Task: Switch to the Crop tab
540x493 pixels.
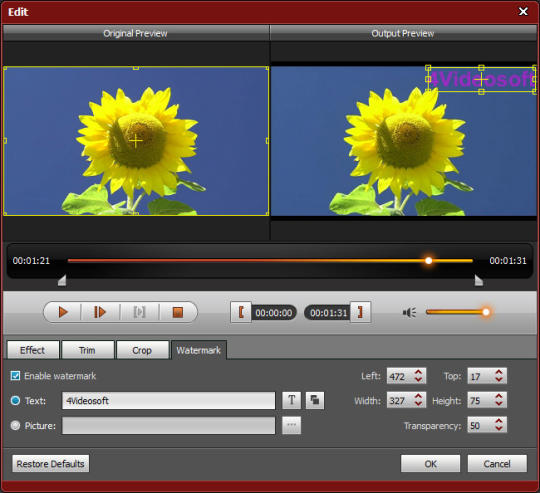Action: click(142, 350)
